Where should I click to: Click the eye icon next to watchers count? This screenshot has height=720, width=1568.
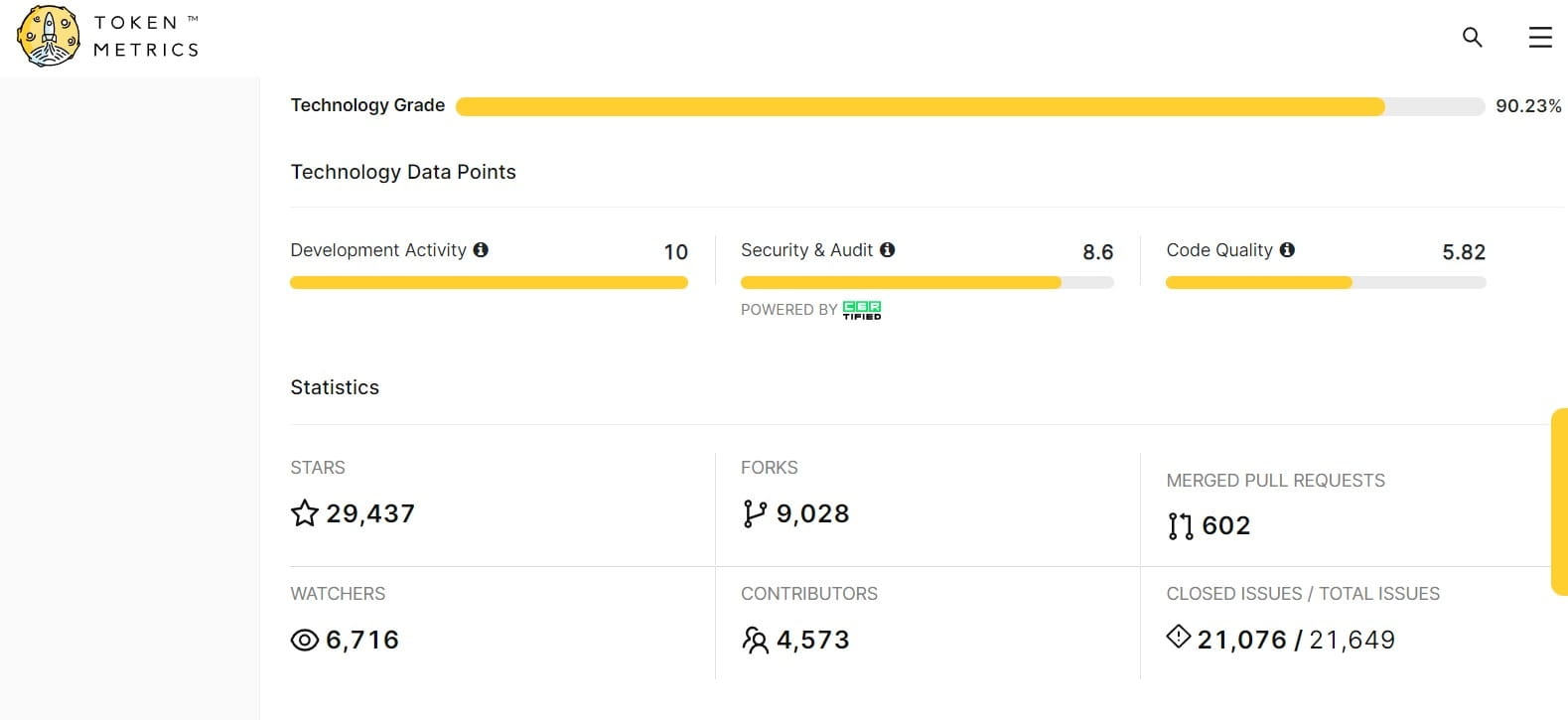304,641
